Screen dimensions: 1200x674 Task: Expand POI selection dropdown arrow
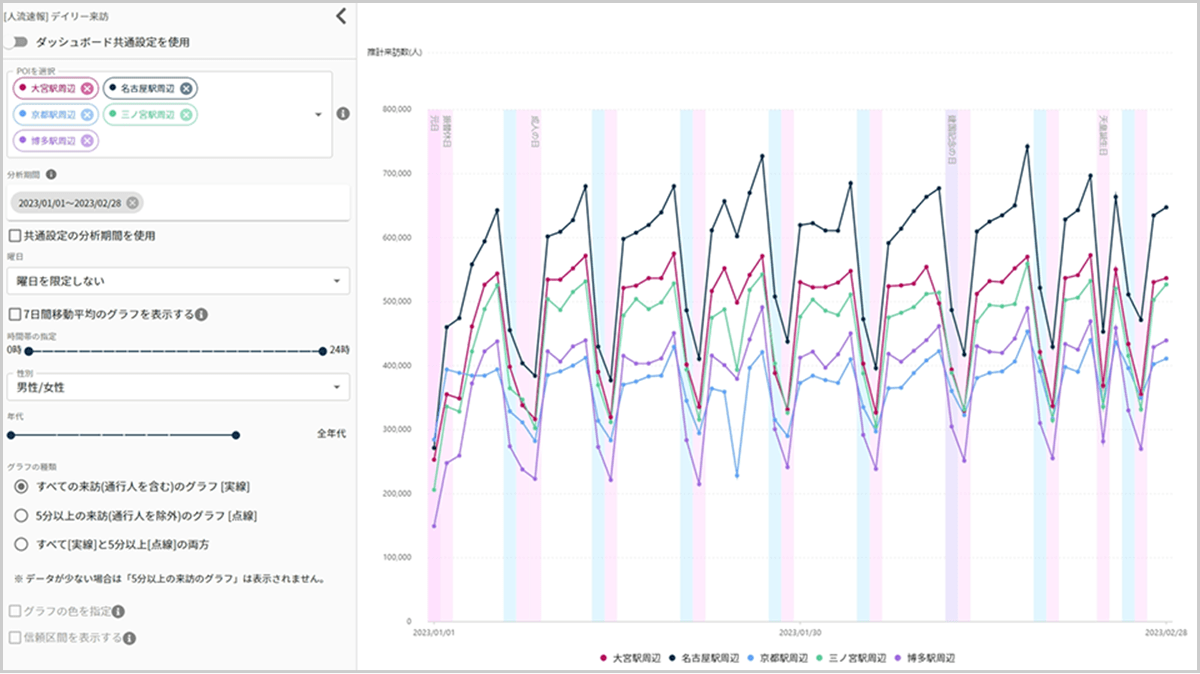[x=318, y=114]
